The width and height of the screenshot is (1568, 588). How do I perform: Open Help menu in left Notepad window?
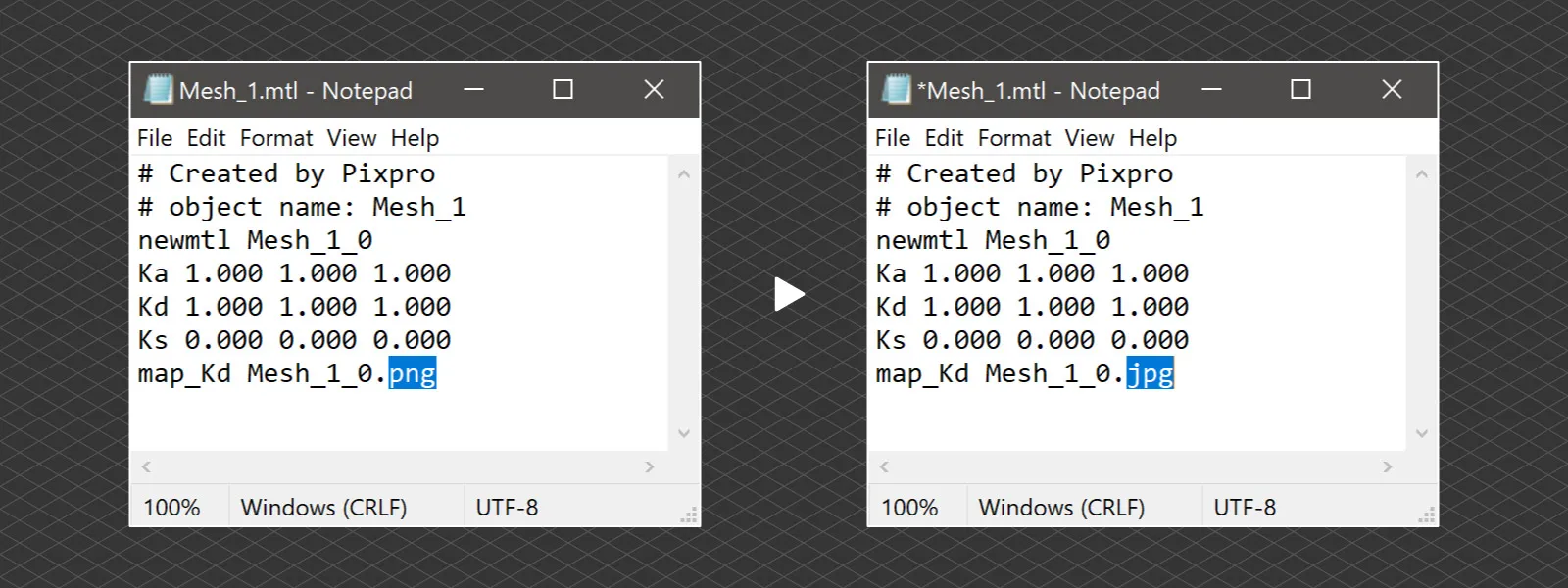(x=415, y=138)
